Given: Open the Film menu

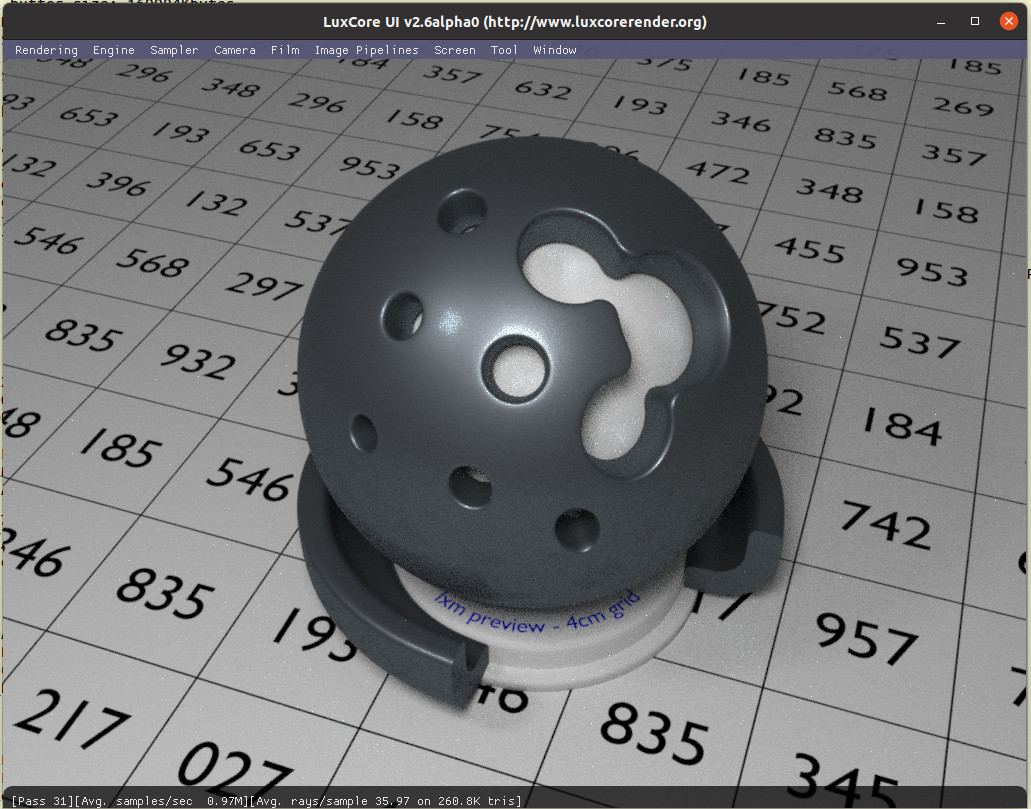Looking at the screenshot, I should pos(285,50).
